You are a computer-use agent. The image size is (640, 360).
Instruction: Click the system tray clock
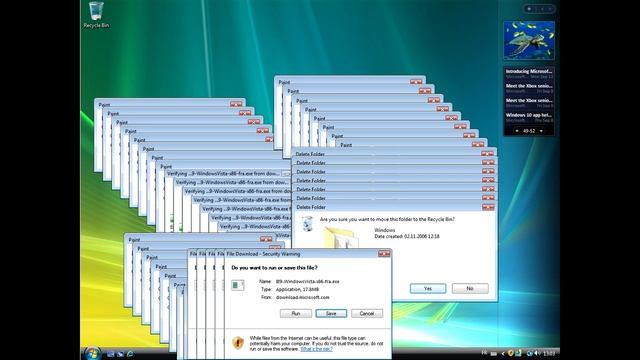pyautogui.click(x=549, y=353)
